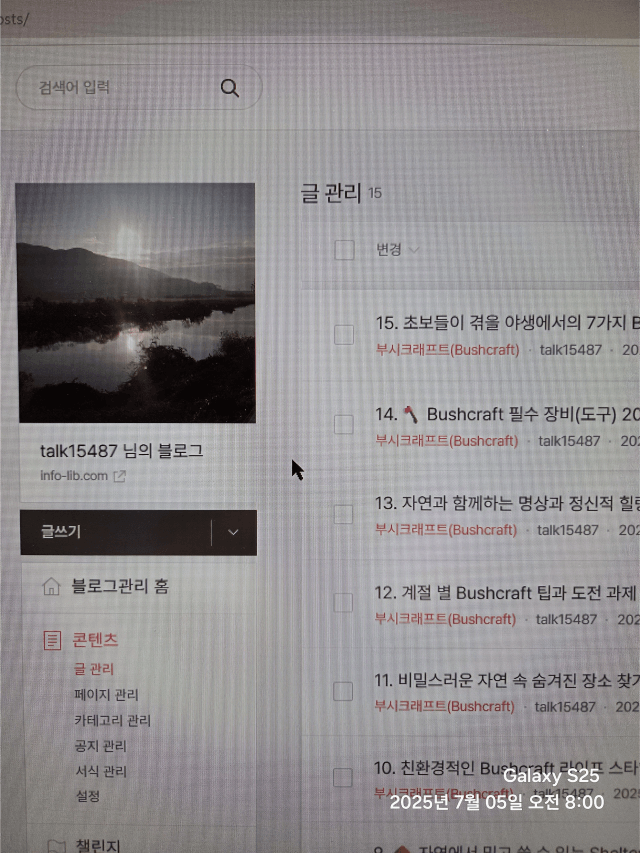Click the search magnifier icon
This screenshot has width=640, height=853.
(230, 88)
